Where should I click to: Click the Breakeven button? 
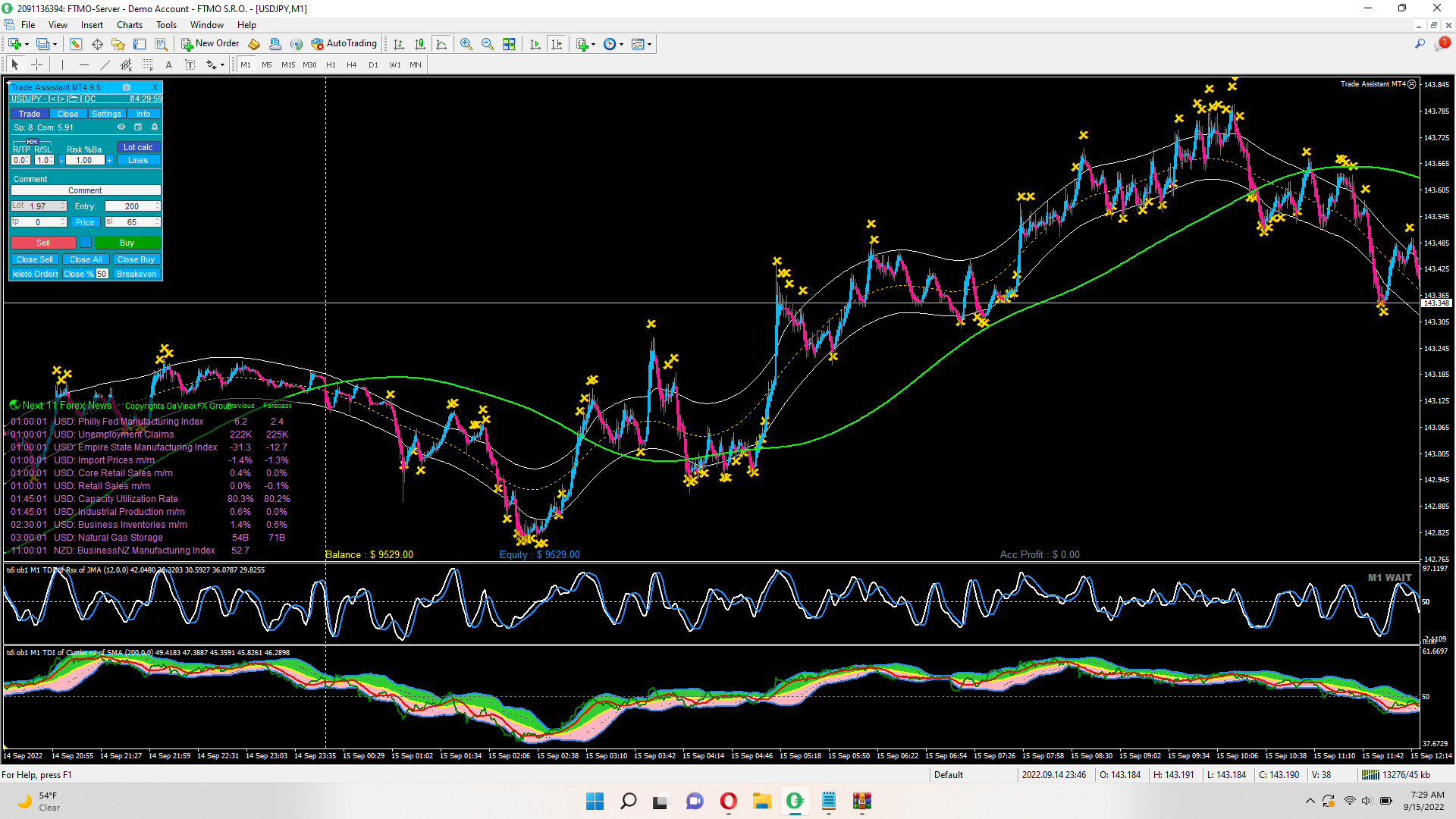[x=136, y=274]
